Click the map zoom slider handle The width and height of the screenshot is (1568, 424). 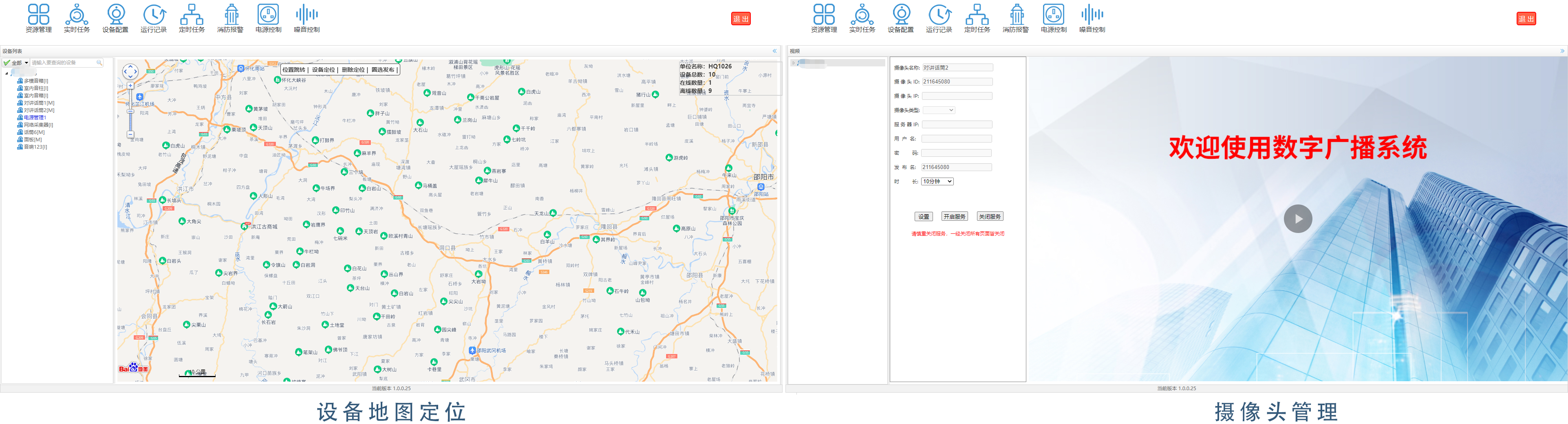(x=130, y=111)
